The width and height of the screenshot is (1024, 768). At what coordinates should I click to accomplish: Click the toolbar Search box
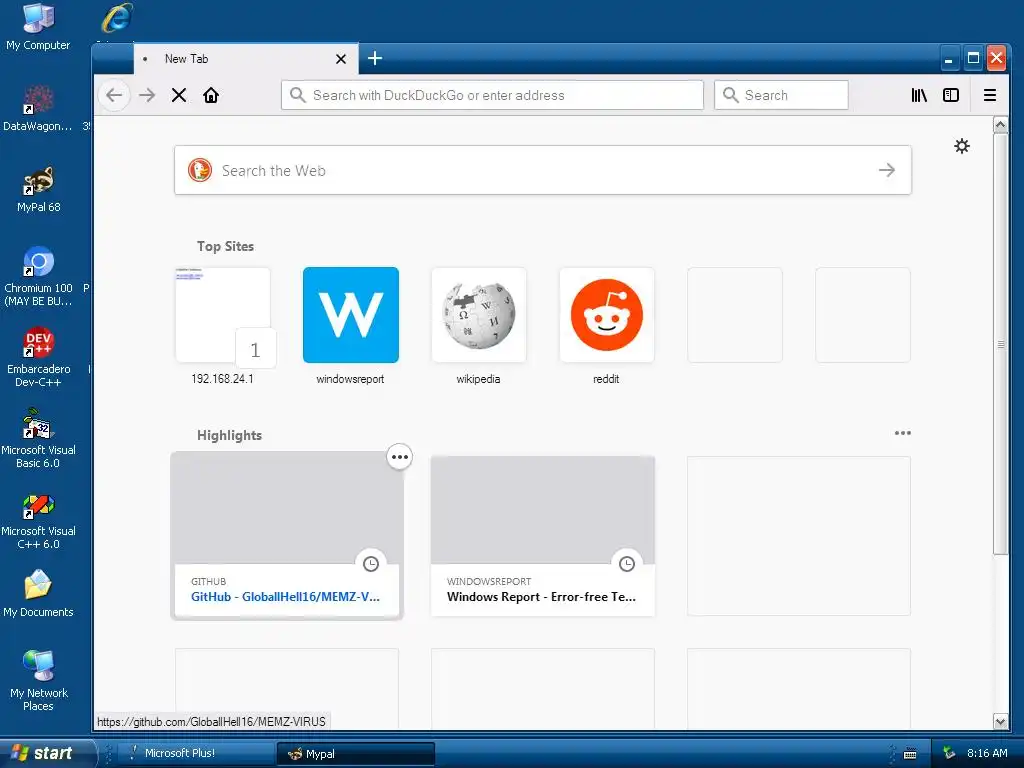coord(781,95)
